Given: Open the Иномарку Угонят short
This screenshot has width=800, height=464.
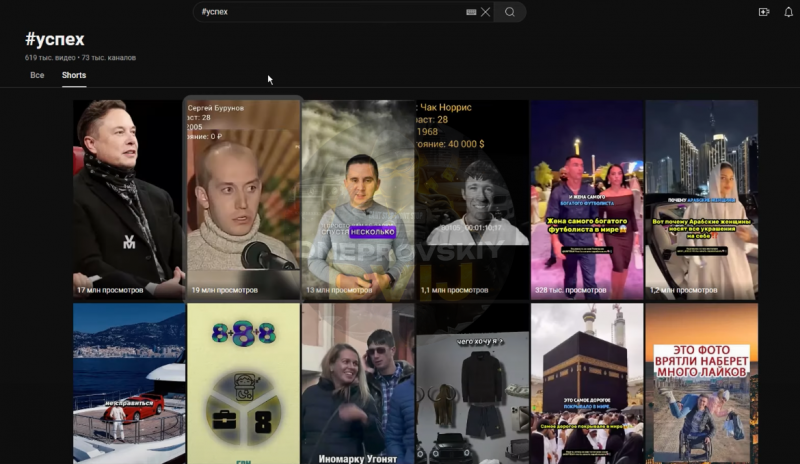Looking at the screenshot, I should tap(358, 383).
